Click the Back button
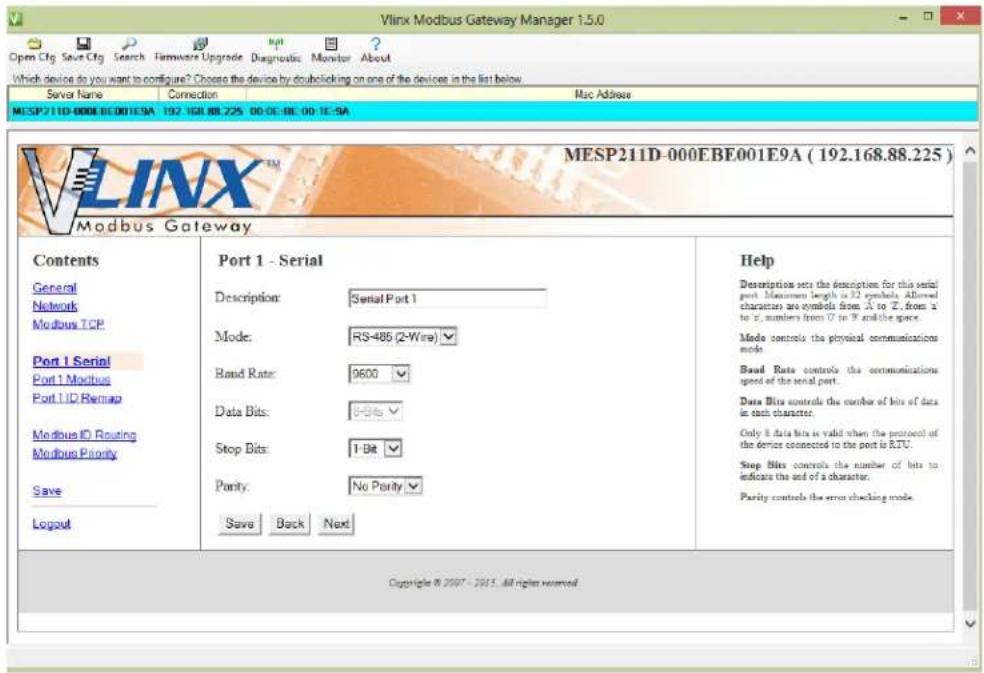 (x=290, y=524)
